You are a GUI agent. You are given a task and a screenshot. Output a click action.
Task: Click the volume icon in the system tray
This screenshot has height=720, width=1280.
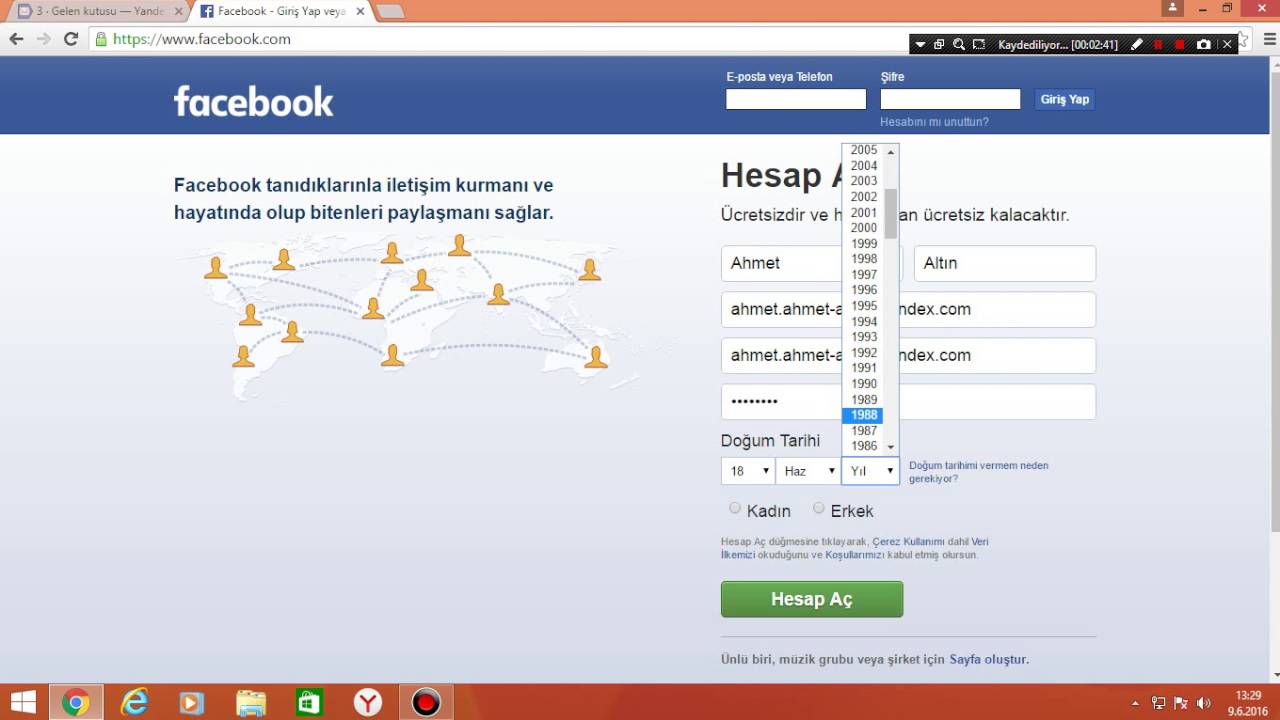pos(1203,703)
